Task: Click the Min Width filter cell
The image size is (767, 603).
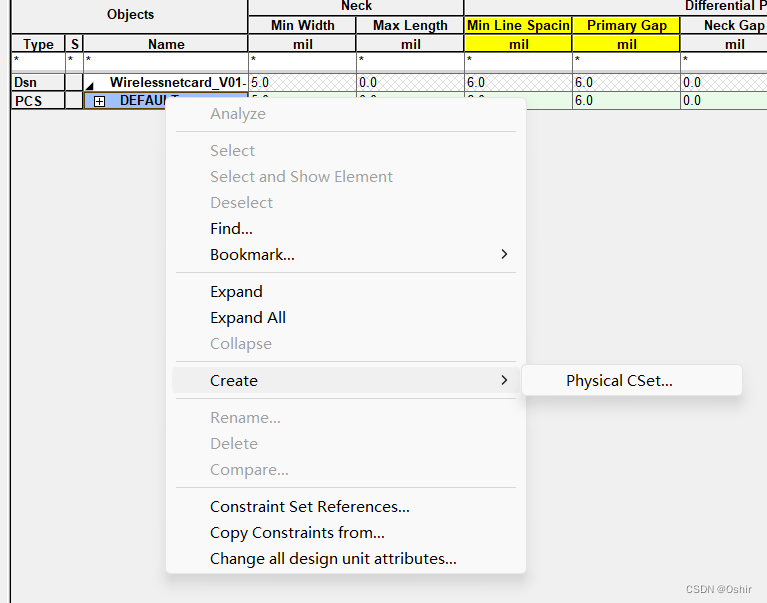Action: point(302,61)
